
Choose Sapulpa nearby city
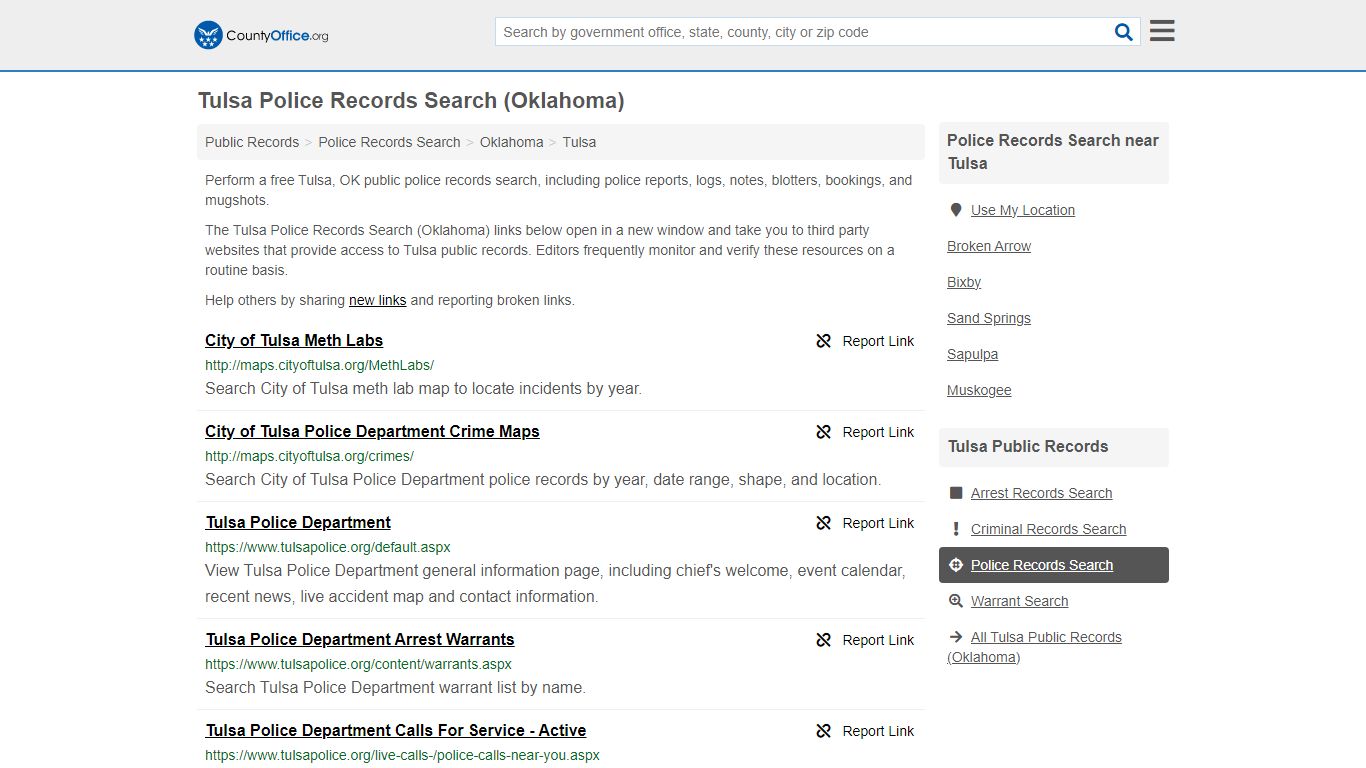point(972,354)
